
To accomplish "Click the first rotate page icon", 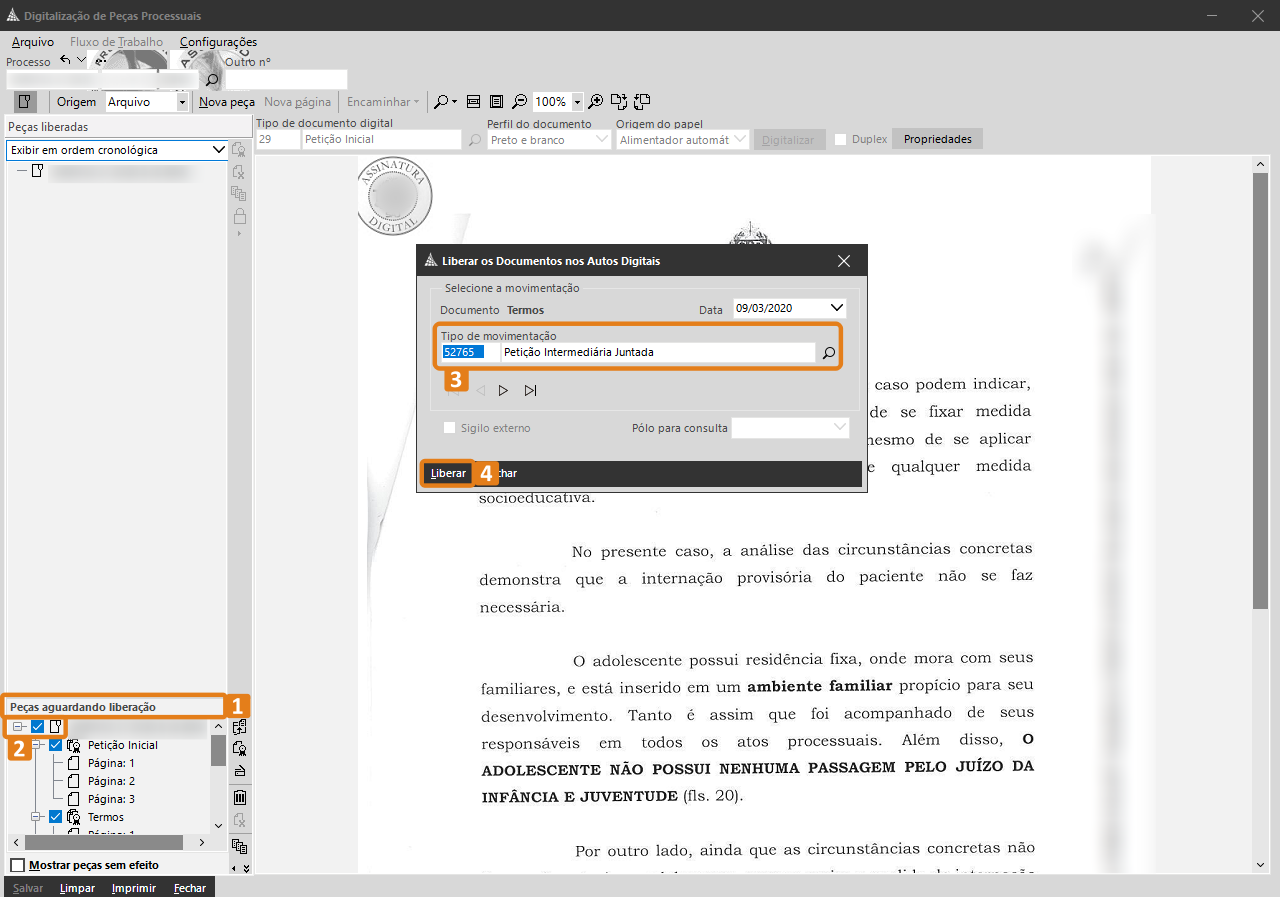I will (x=619, y=101).
